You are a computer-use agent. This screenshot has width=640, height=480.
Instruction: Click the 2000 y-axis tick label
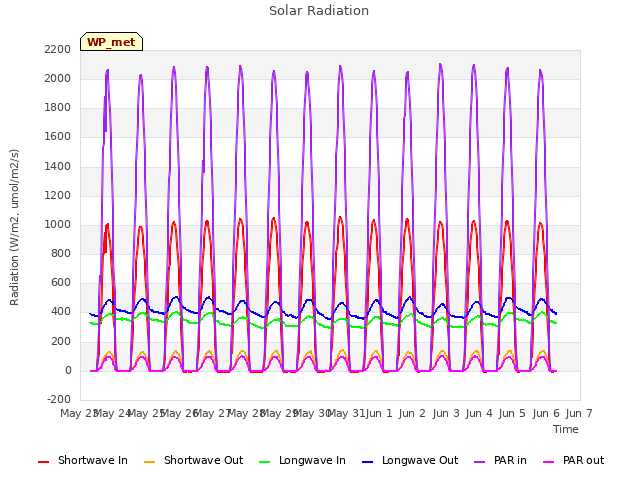(x=58, y=78)
